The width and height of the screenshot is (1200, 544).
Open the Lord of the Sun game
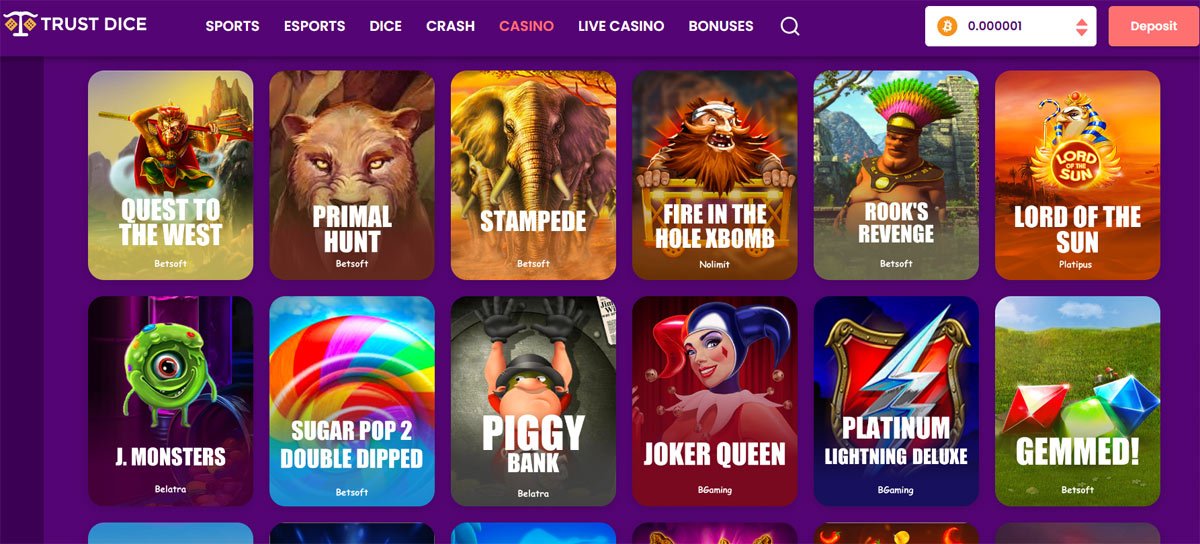(x=1077, y=175)
